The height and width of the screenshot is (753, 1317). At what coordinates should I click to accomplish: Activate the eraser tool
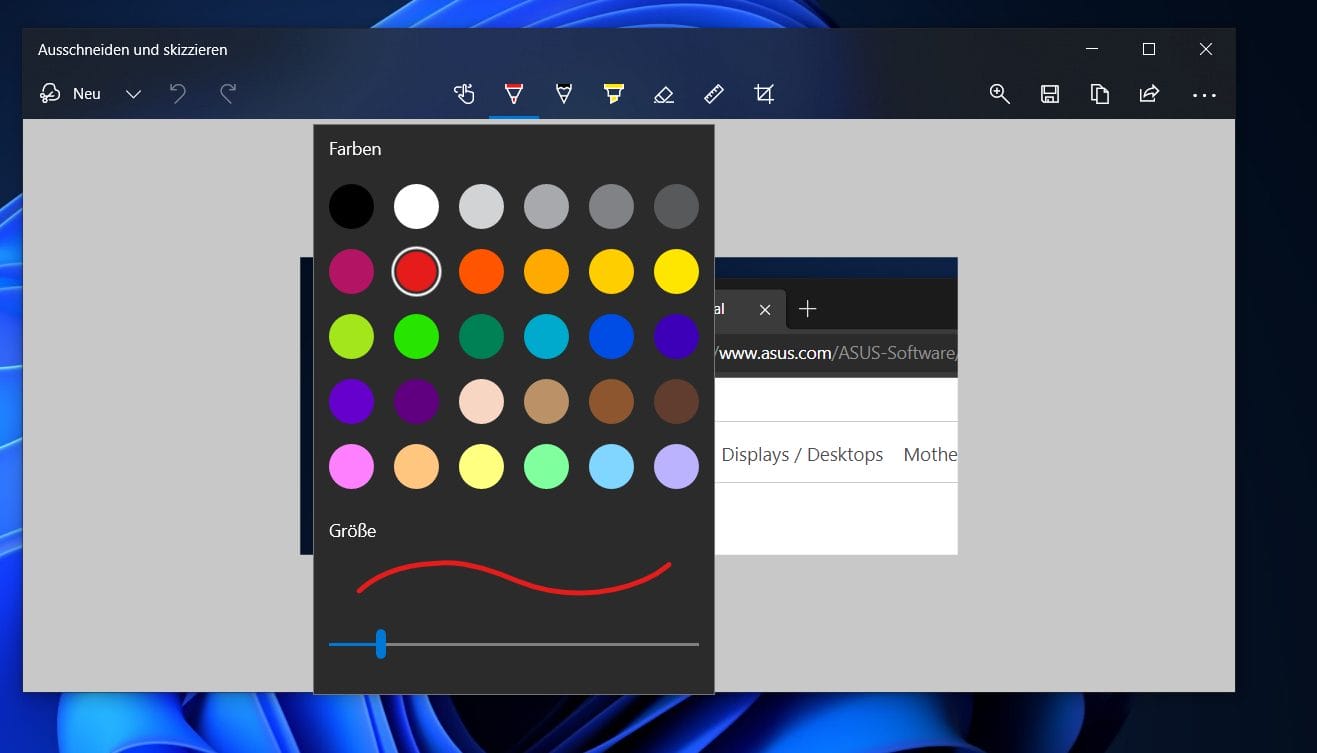coord(663,93)
